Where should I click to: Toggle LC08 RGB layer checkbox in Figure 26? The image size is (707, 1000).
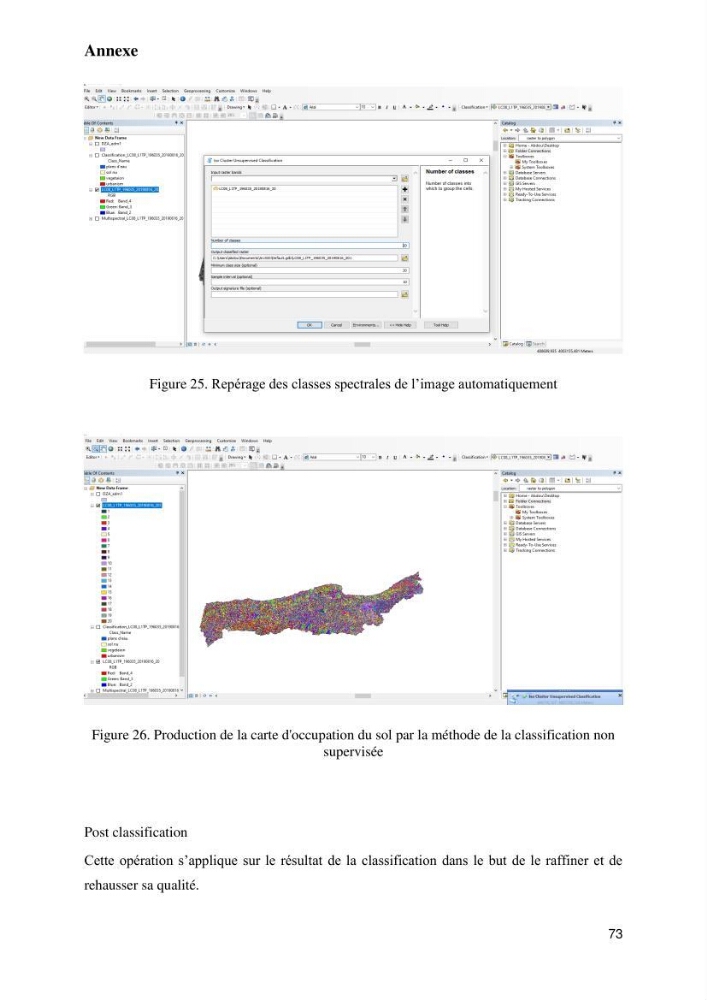pos(98,662)
